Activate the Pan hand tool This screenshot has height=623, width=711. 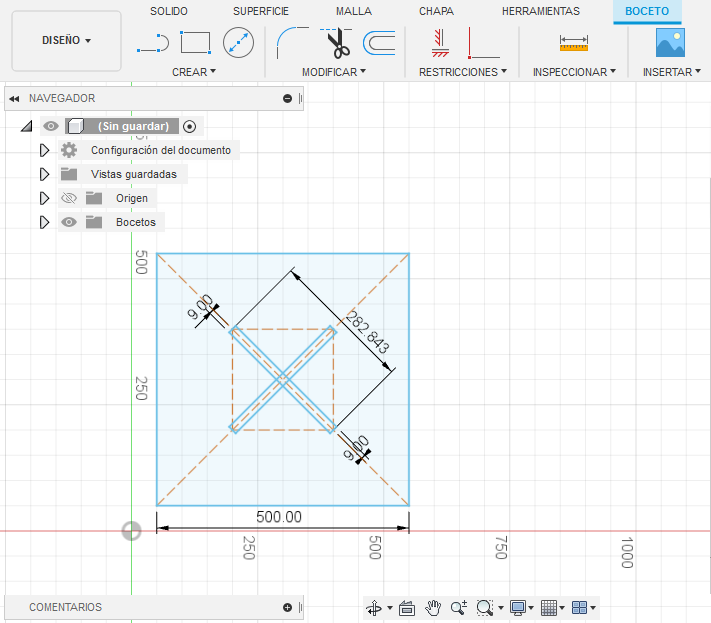coord(433,608)
